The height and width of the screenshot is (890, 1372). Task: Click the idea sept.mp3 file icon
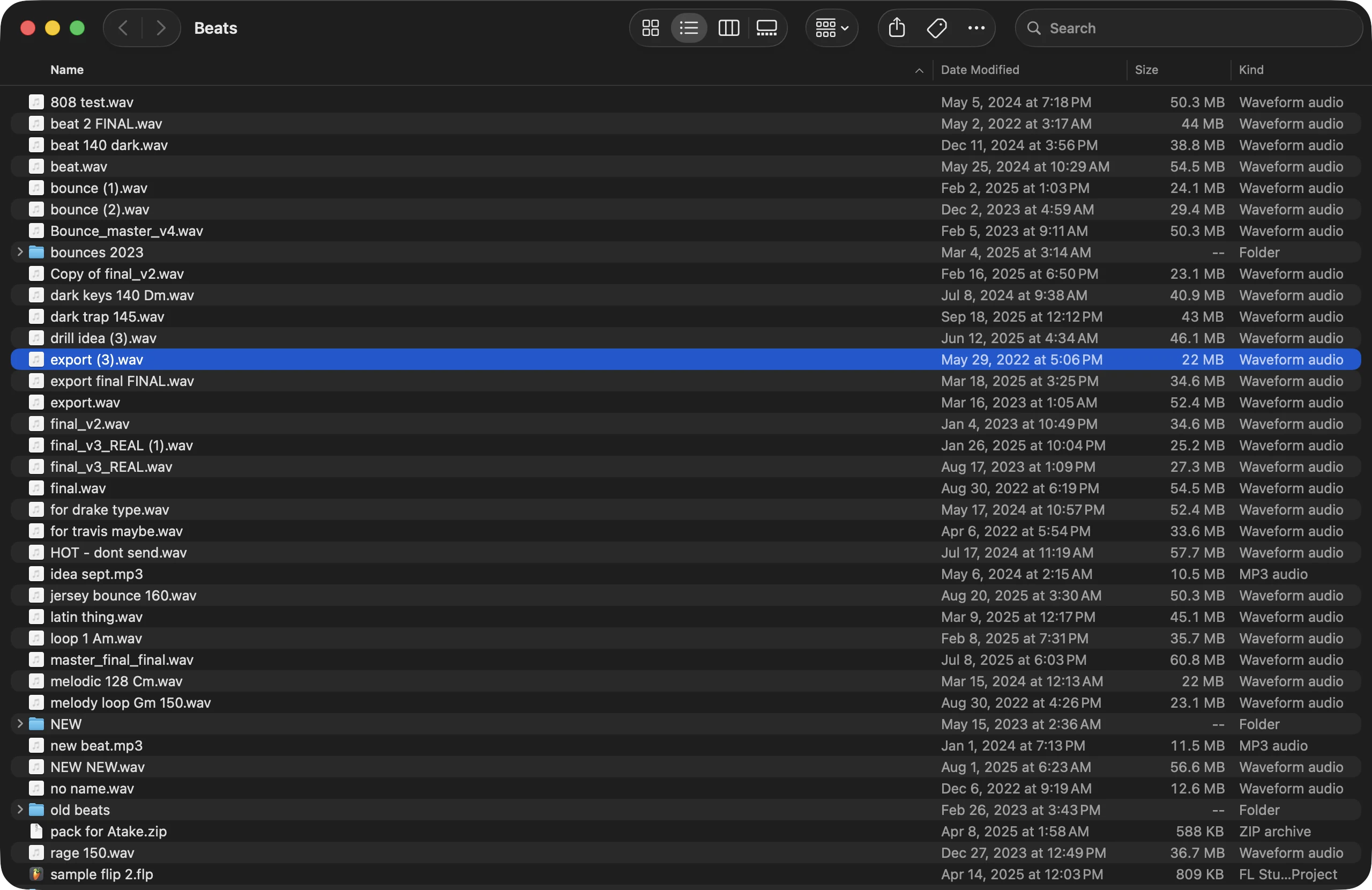pyautogui.click(x=36, y=574)
